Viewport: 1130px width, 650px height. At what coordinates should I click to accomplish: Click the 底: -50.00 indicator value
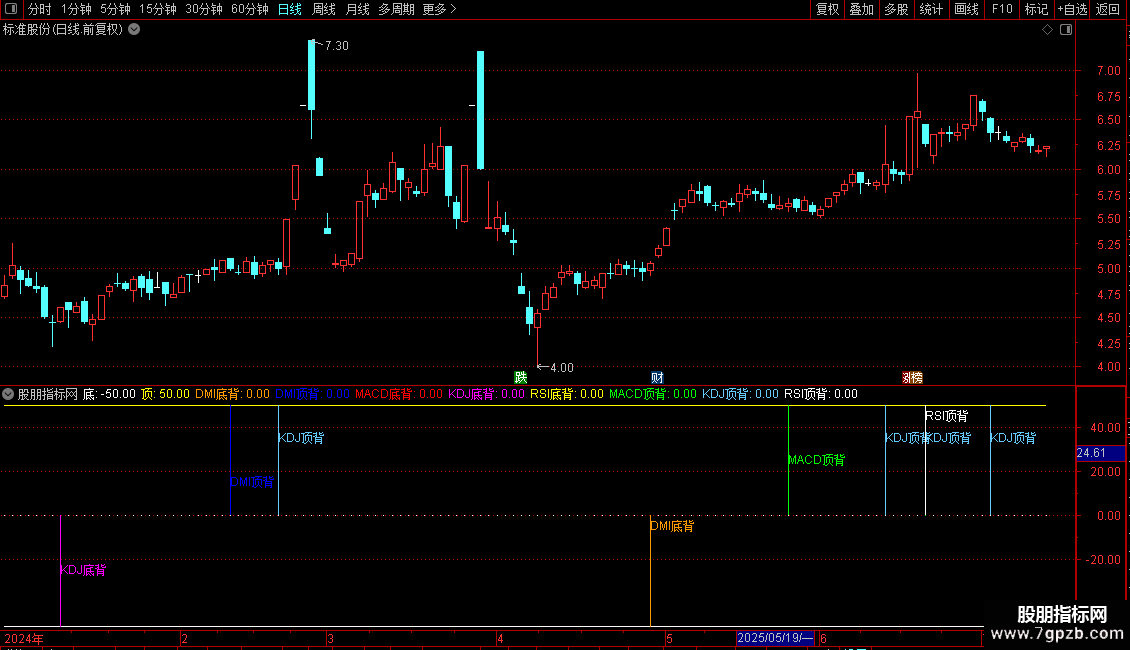[x=109, y=394]
